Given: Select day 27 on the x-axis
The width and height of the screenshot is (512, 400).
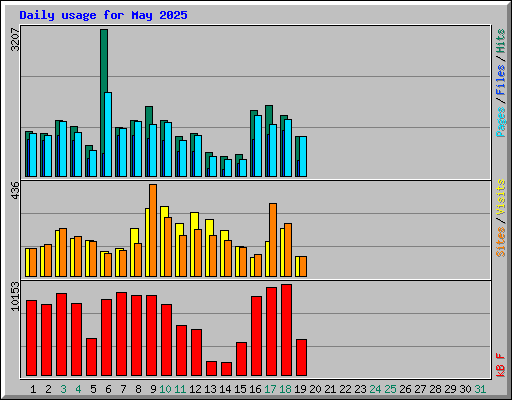Looking at the screenshot, I should click(x=420, y=389).
